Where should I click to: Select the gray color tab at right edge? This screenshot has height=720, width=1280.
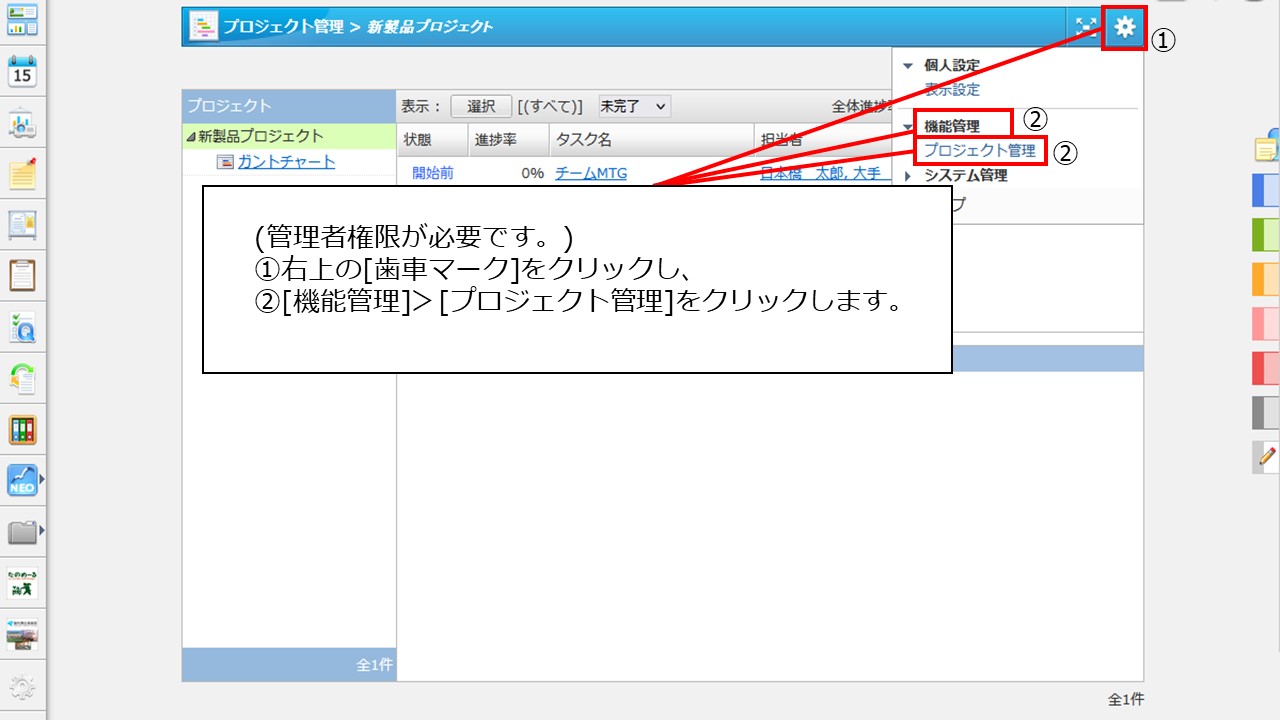(1267, 412)
